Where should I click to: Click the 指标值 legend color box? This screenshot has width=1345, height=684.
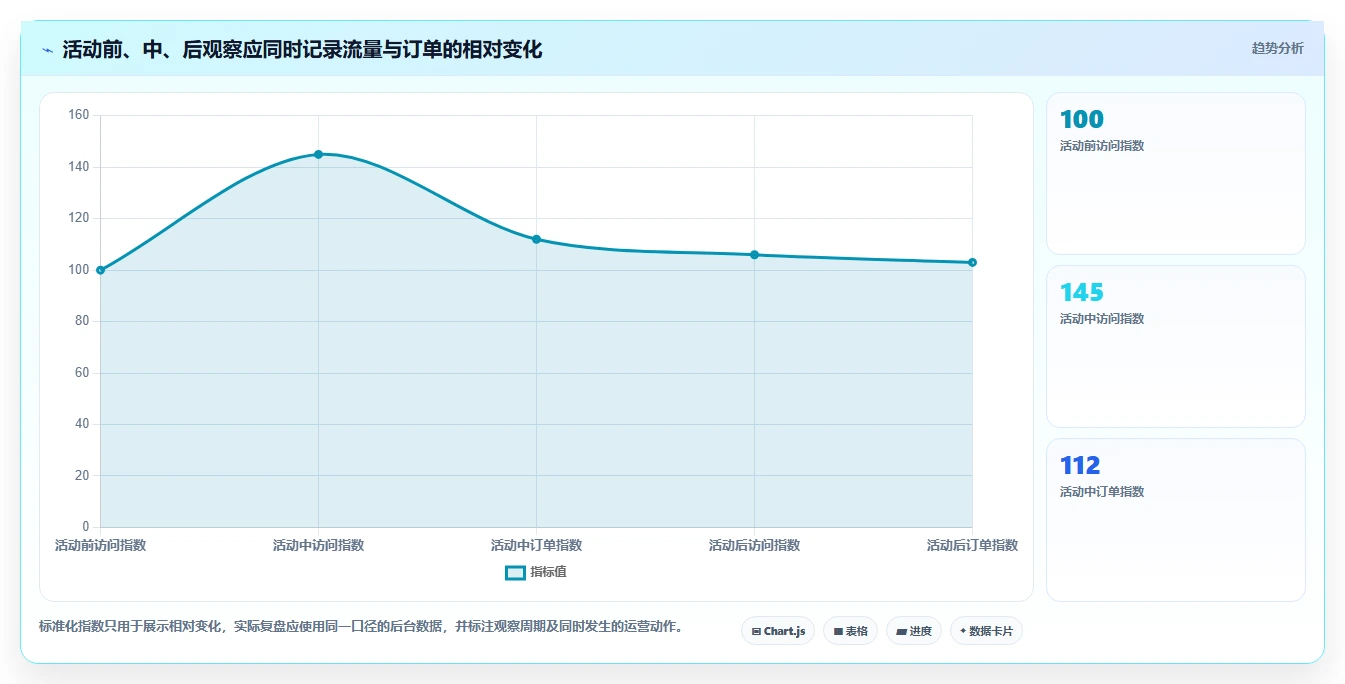point(515,573)
